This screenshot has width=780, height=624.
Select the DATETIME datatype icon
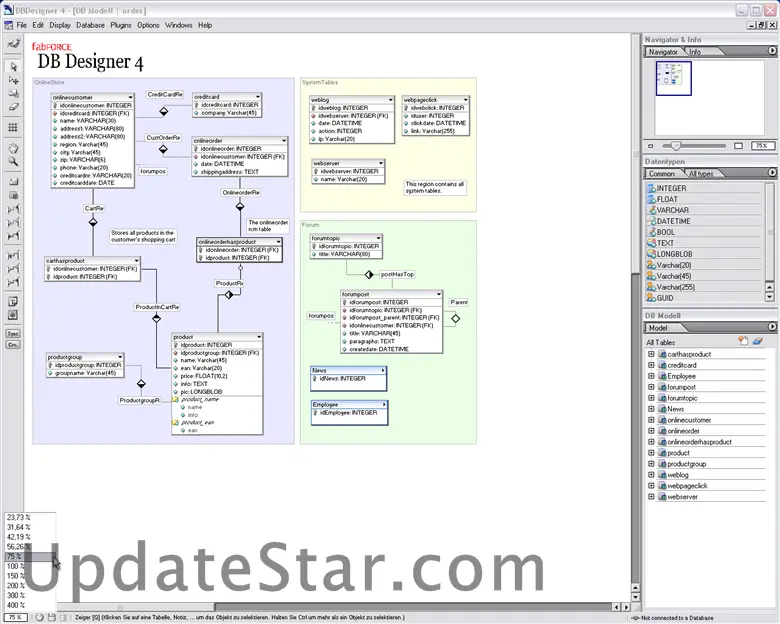pos(651,221)
